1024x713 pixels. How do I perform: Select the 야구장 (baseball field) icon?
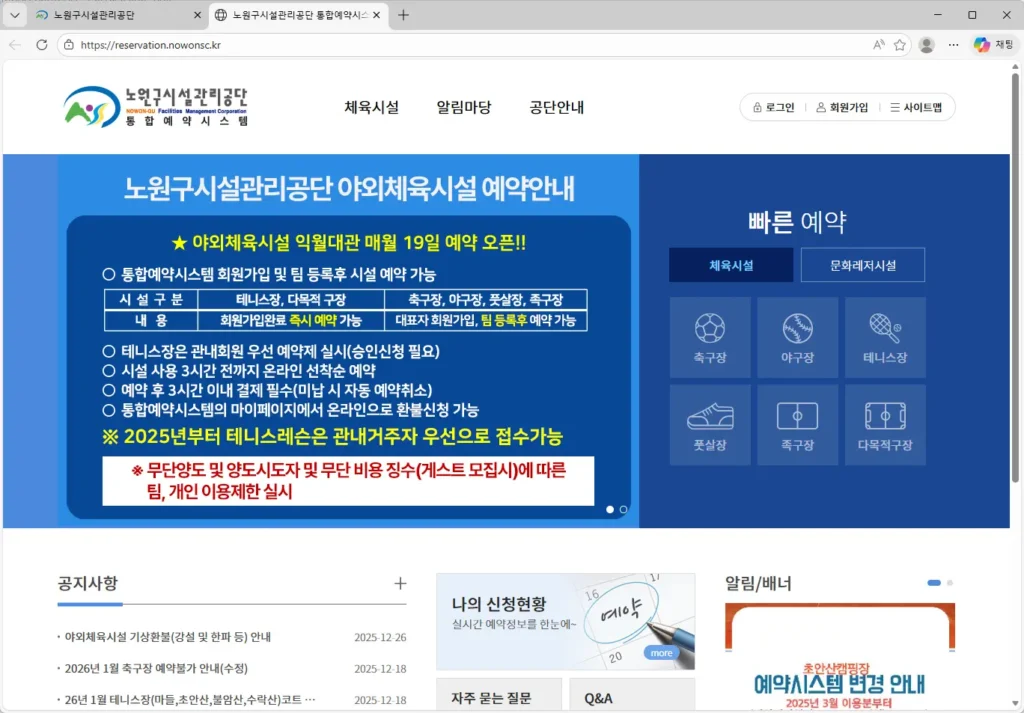point(798,337)
